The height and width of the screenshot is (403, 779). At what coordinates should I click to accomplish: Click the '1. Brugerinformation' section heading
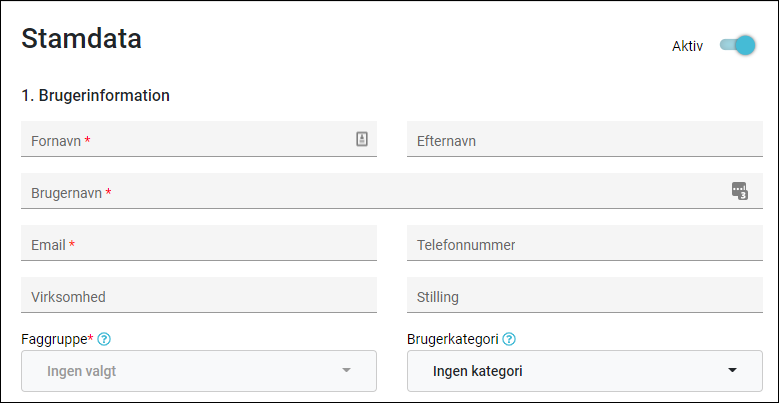point(95,95)
